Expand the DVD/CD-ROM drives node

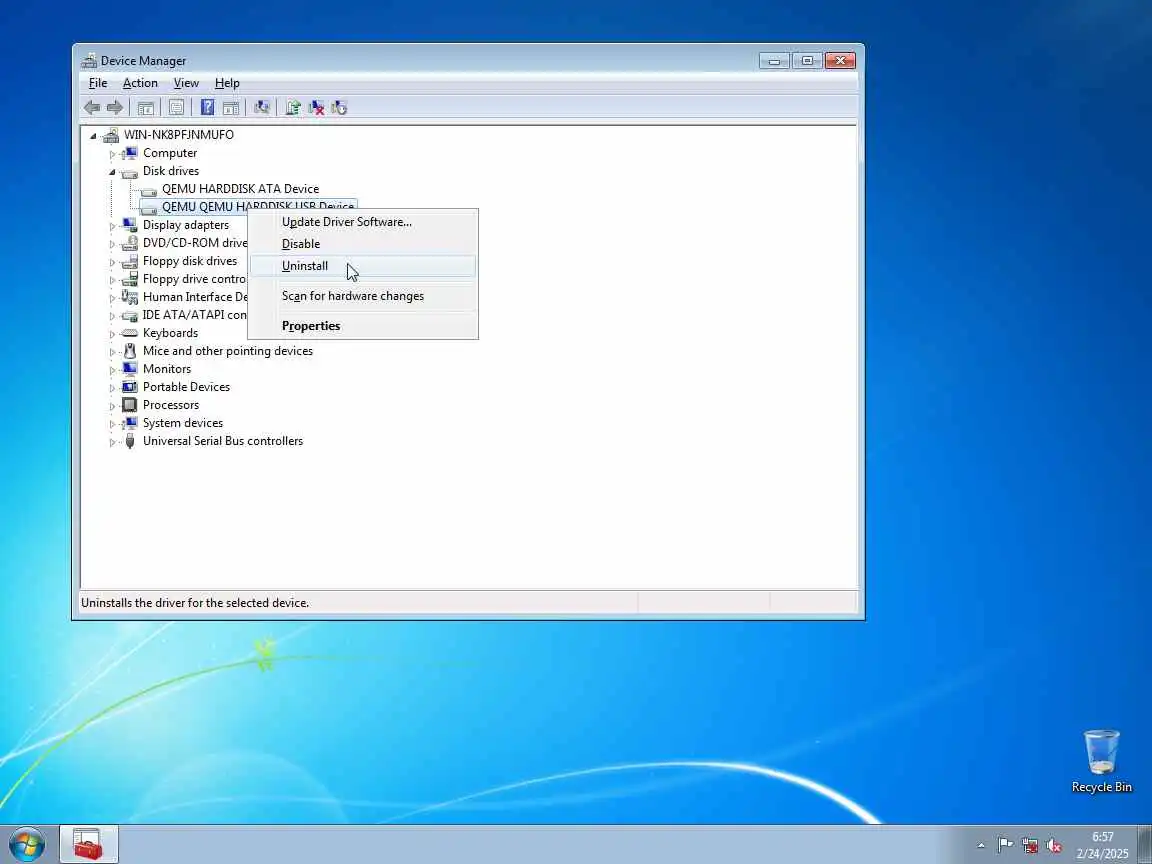click(x=112, y=243)
